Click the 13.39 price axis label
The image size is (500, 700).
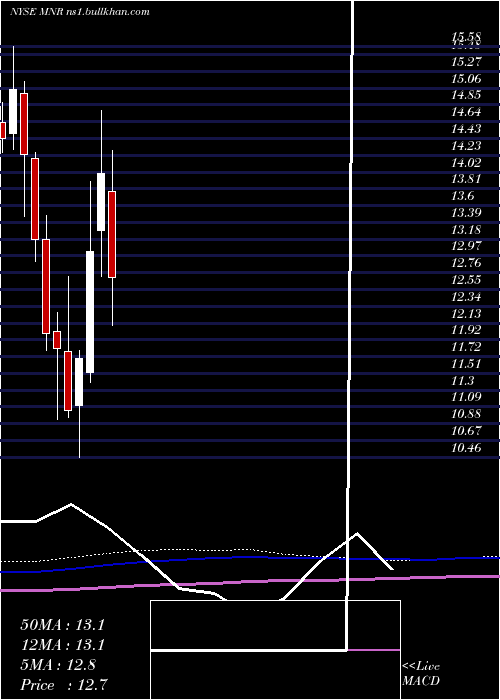(x=466, y=212)
